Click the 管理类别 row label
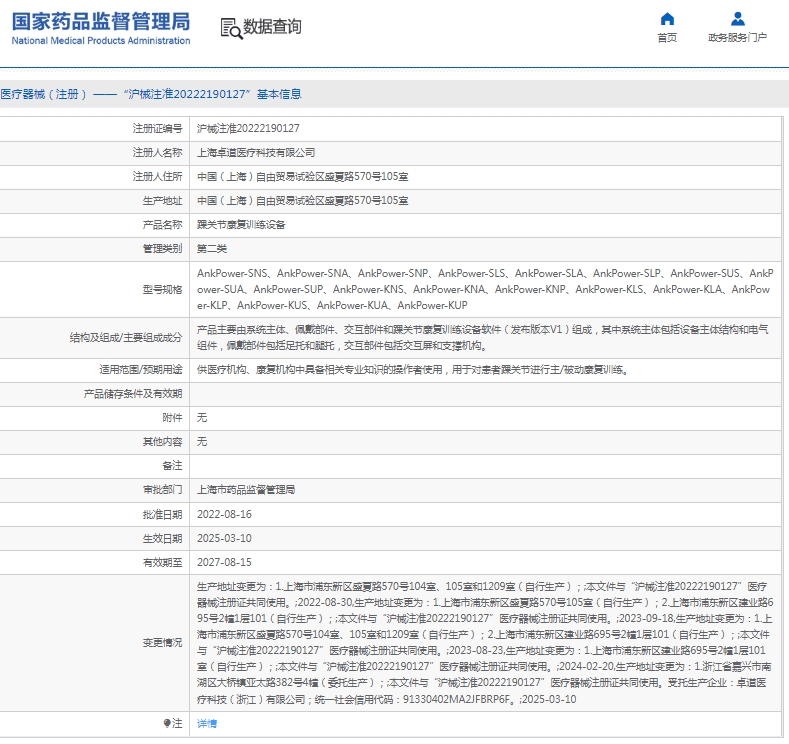This screenshot has width=789, height=744. [163, 249]
